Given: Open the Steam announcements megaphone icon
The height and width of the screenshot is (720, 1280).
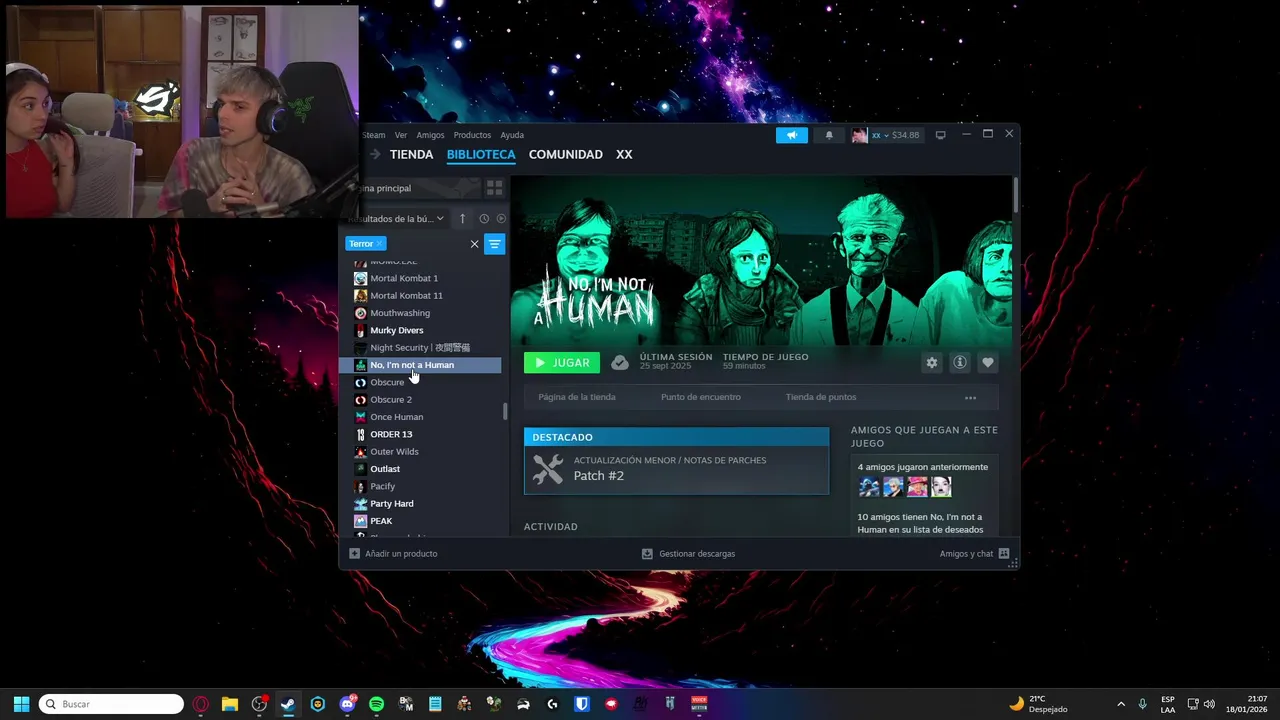Looking at the screenshot, I should pyautogui.click(x=791, y=135).
